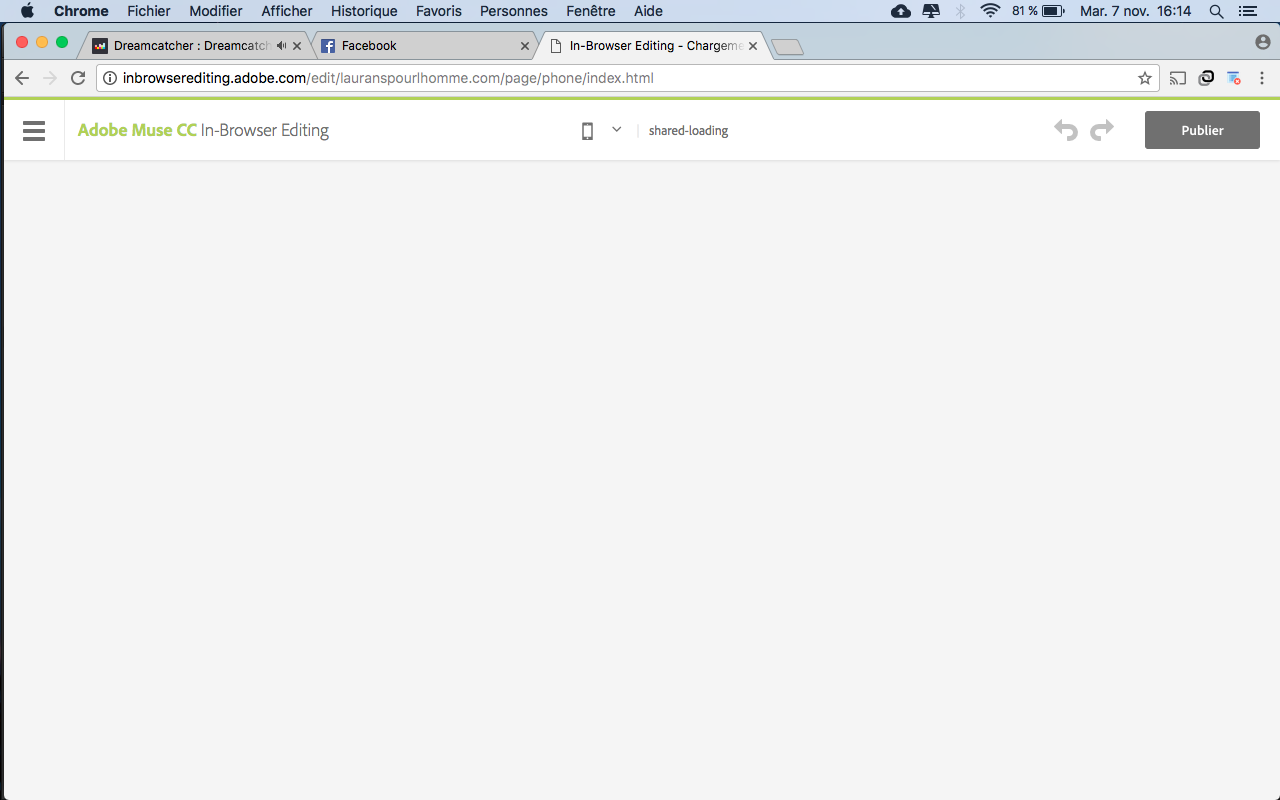Open the Fenêtre menu
1280x800 pixels.
tap(591, 11)
